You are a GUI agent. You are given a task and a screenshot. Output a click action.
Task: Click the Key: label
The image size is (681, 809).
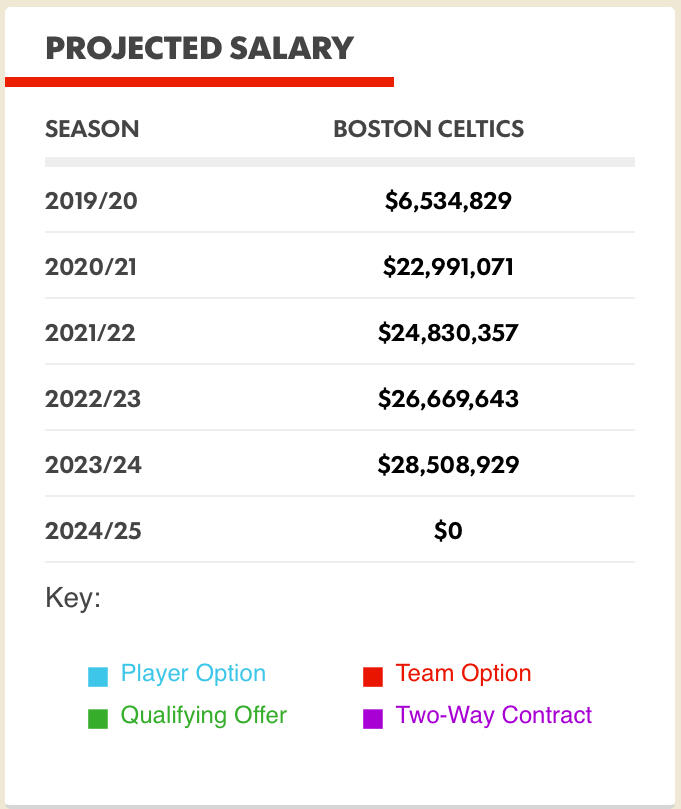tap(73, 599)
